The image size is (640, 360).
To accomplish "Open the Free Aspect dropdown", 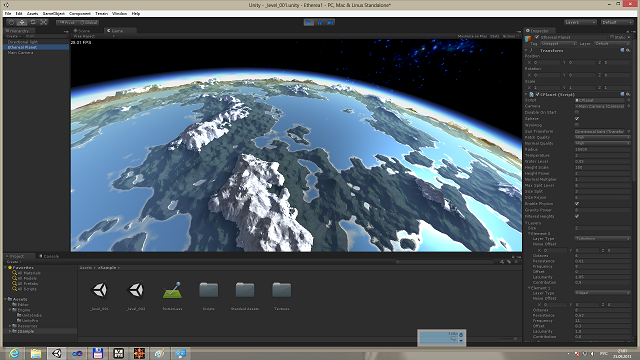I will click(x=93, y=36).
